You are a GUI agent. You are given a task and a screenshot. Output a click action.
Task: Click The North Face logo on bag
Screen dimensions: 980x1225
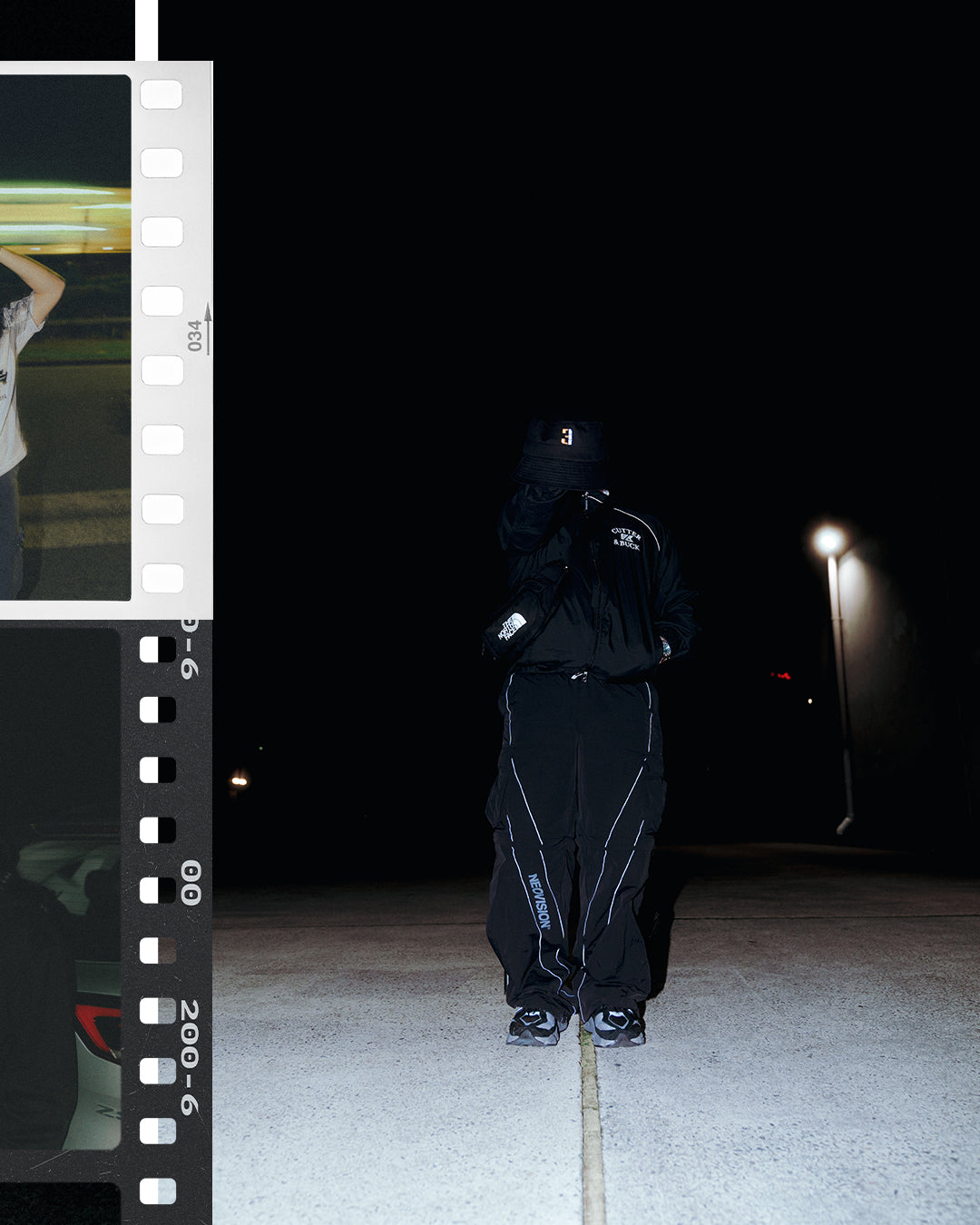point(512,626)
